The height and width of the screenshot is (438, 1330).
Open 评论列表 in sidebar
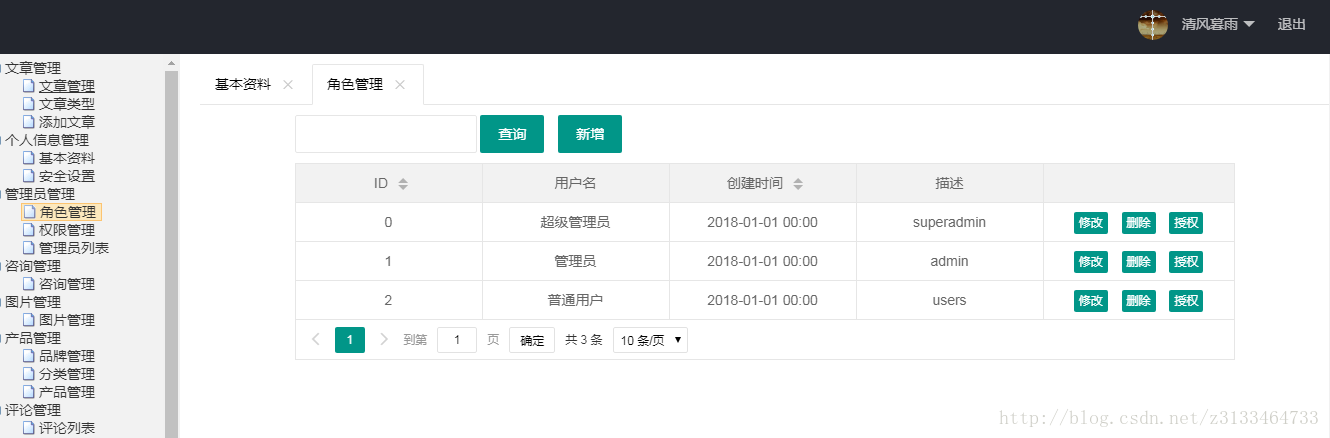coord(67,428)
